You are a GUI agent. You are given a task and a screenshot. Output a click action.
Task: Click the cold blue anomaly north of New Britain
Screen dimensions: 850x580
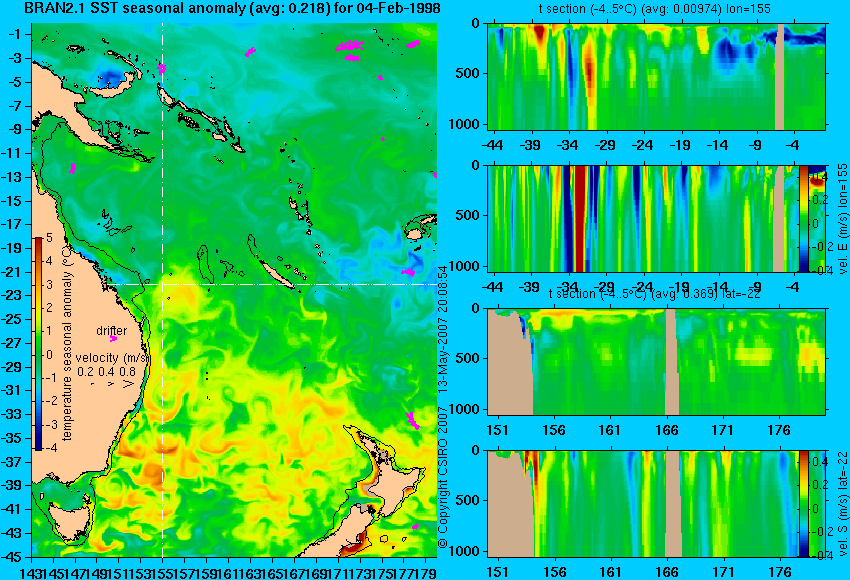coord(112,76)
